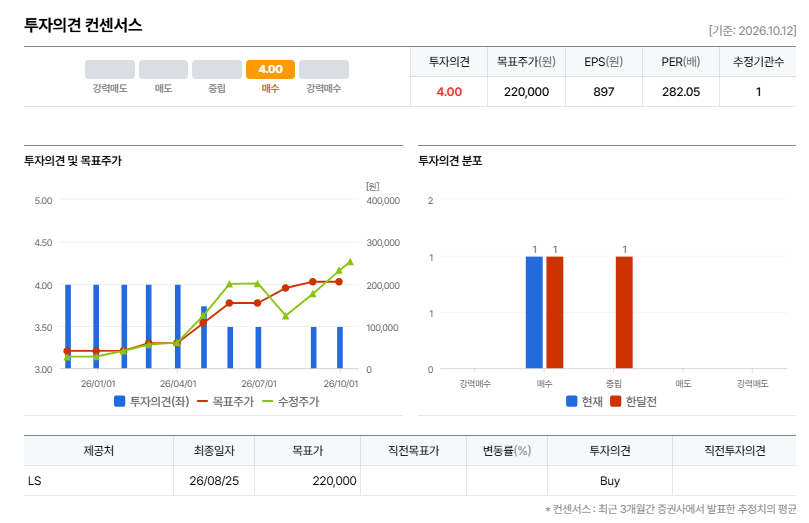Click the 목표주가(원) header cell
The width and height of the screenshot is (809, 523).
526,62
